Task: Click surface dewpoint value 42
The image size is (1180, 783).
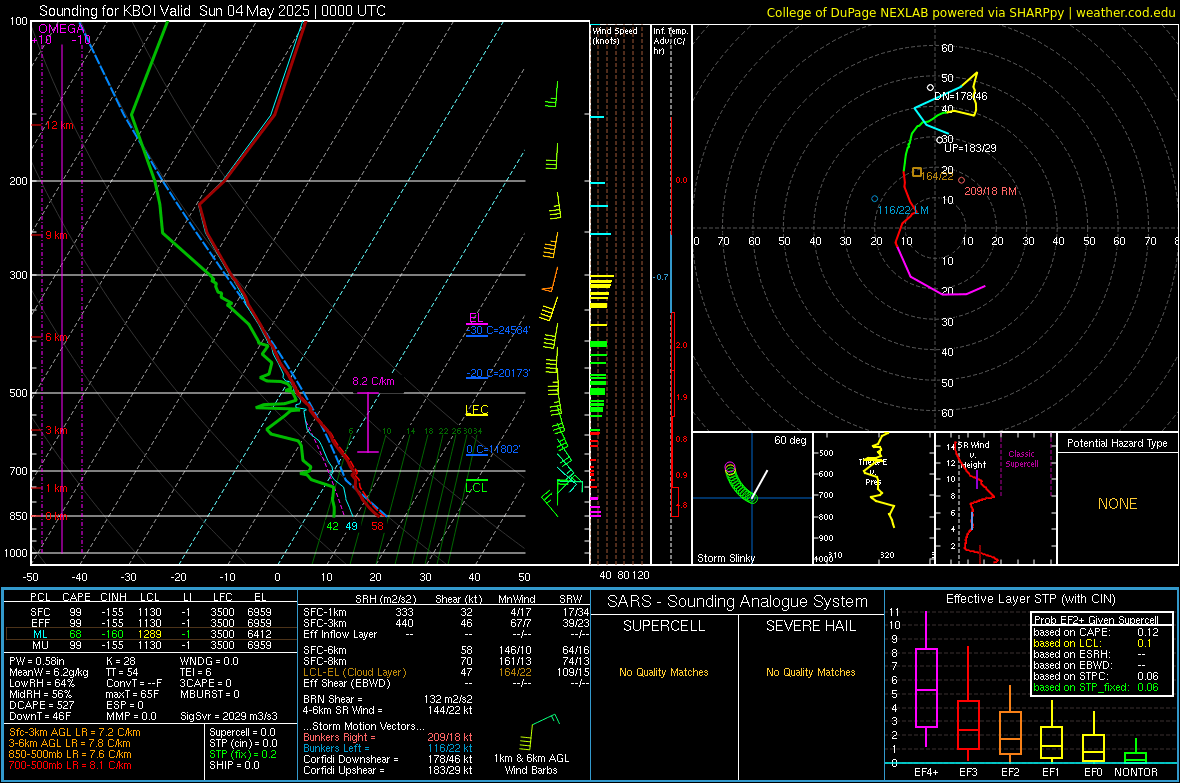Action: click(x=333, y=526)
